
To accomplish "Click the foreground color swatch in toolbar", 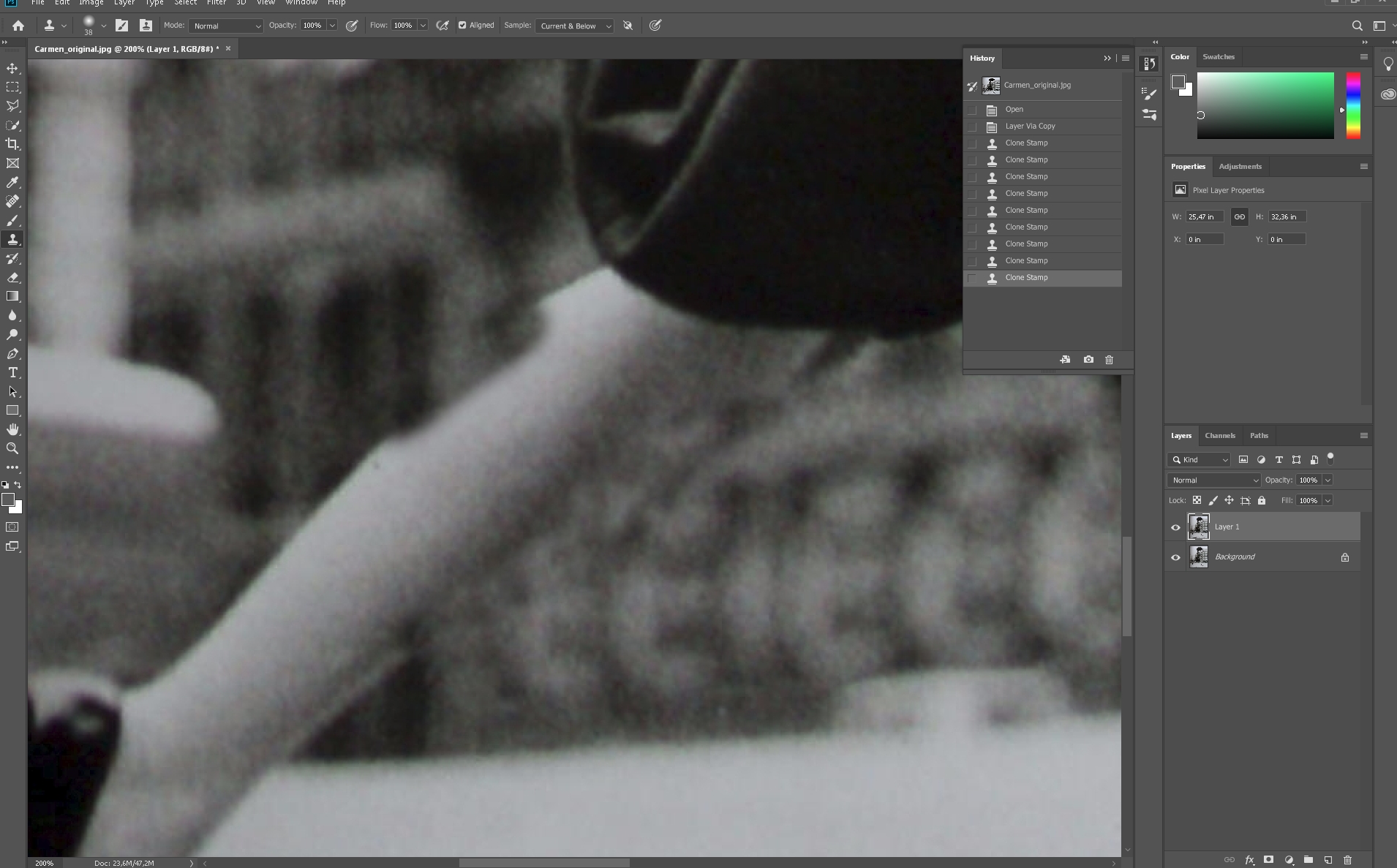I will [8, 499].
